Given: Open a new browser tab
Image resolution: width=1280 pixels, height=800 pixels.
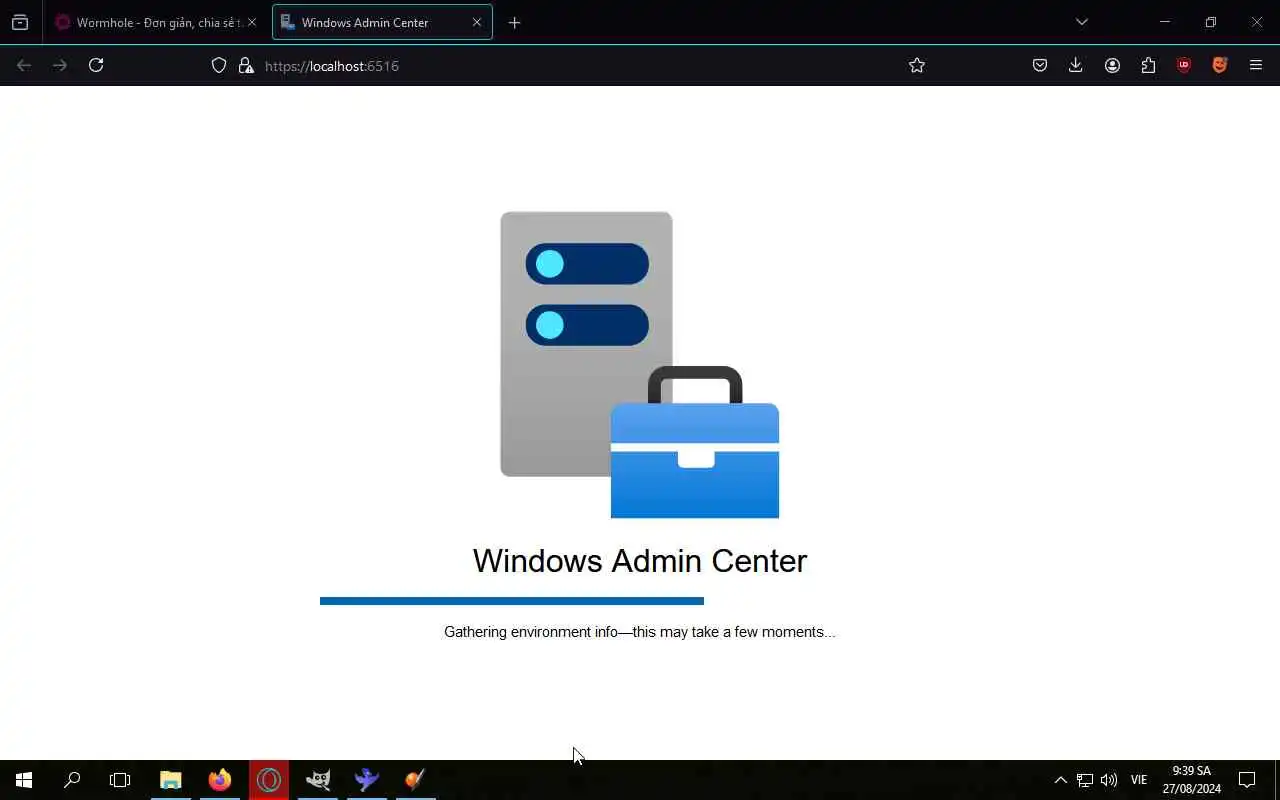Looking at the screenshot, I should [x=514, y=22].
